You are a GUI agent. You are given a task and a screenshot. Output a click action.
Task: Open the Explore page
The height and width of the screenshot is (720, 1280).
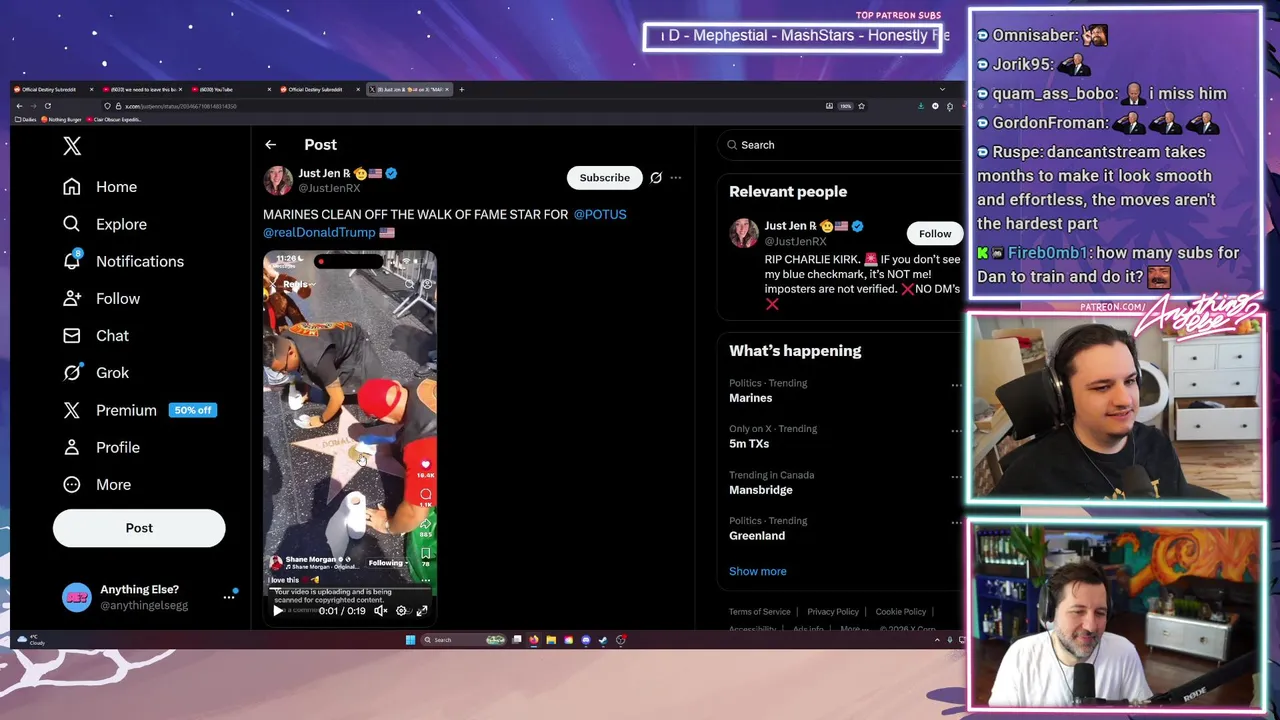[104, 224]
